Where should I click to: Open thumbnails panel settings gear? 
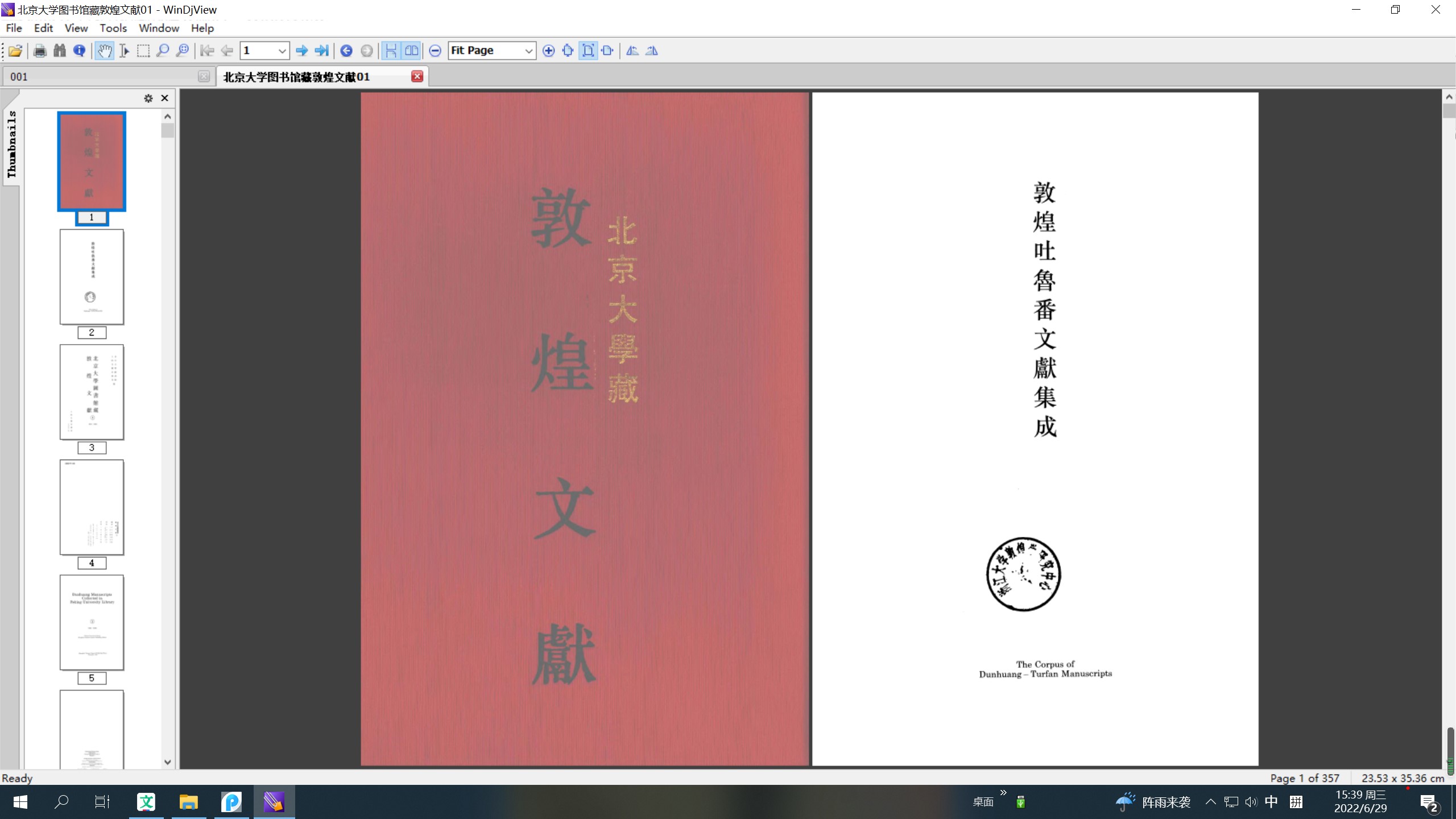click(148, 98)
